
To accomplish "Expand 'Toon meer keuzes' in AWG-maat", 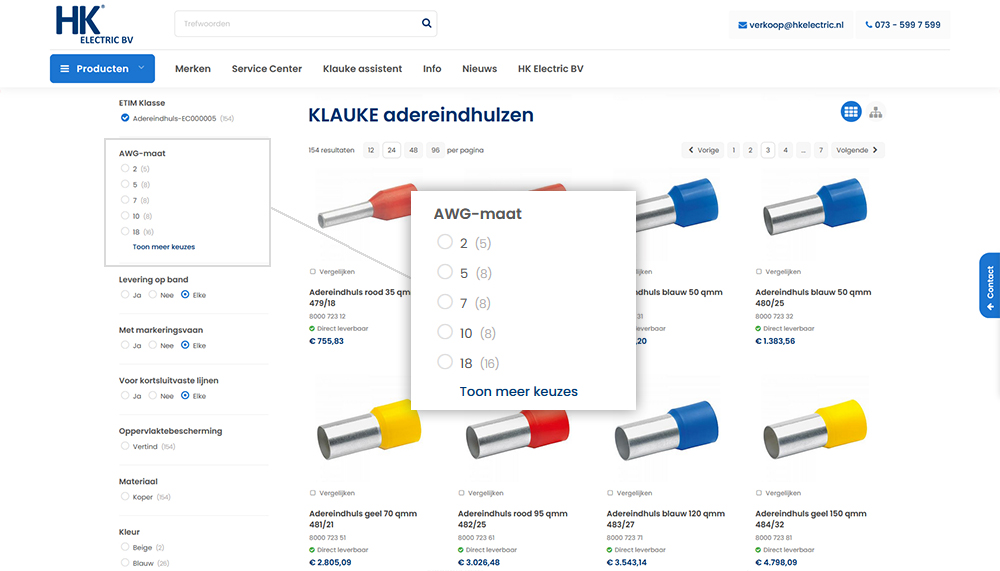I will point(164,247).
